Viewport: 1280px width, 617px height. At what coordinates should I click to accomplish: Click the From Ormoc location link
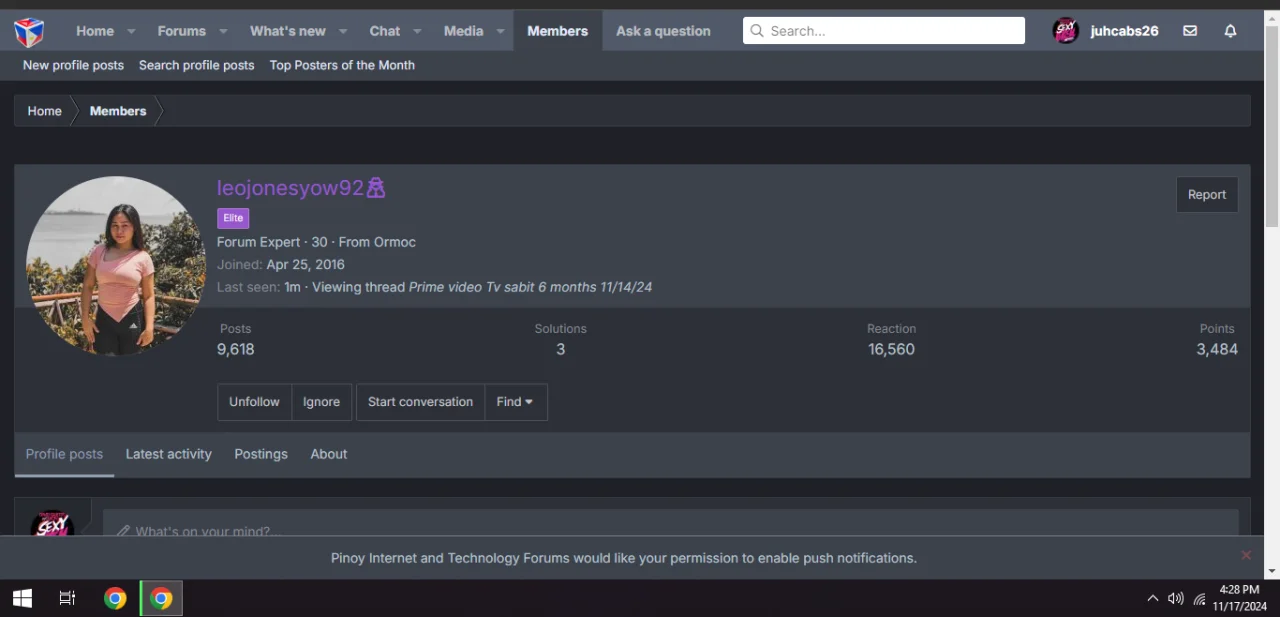(x=395, y=242)
